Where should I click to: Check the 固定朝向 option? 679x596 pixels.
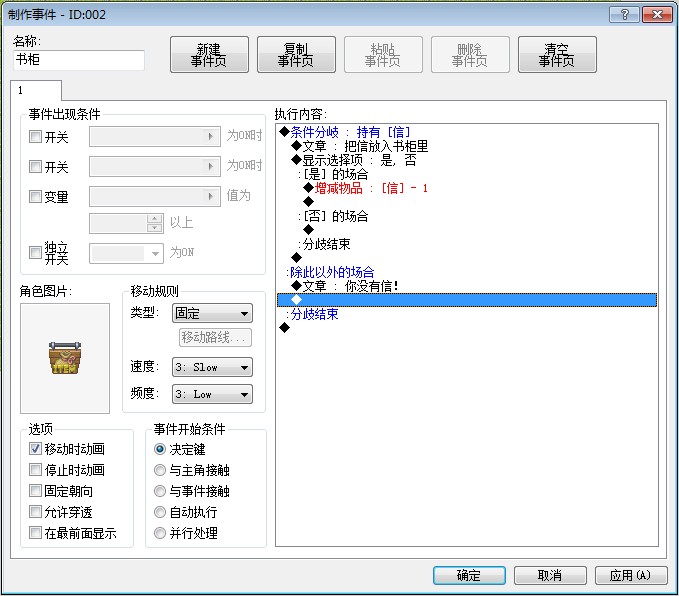pyautogui.click(x=35, y=491)
